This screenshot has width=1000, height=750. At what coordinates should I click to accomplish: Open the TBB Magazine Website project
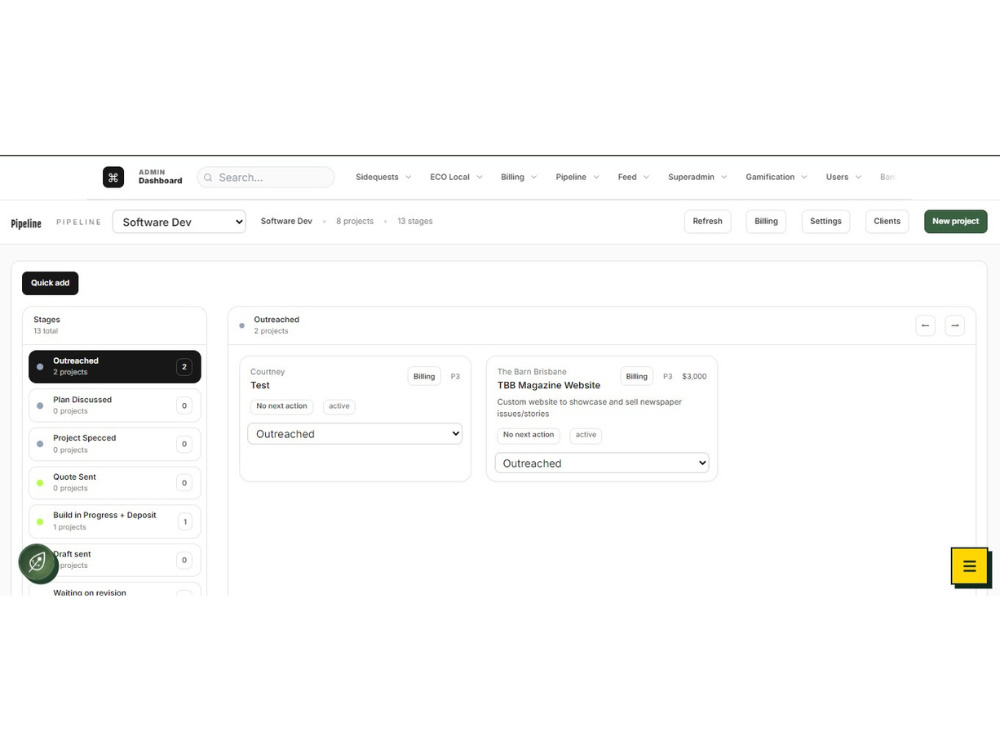(548, 385)
